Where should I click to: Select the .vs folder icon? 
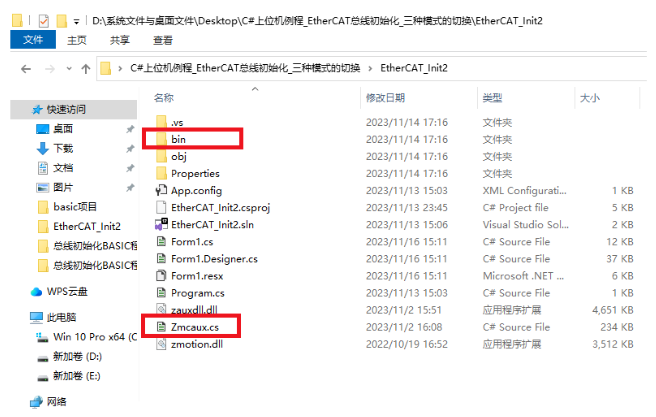pos(161,122)
